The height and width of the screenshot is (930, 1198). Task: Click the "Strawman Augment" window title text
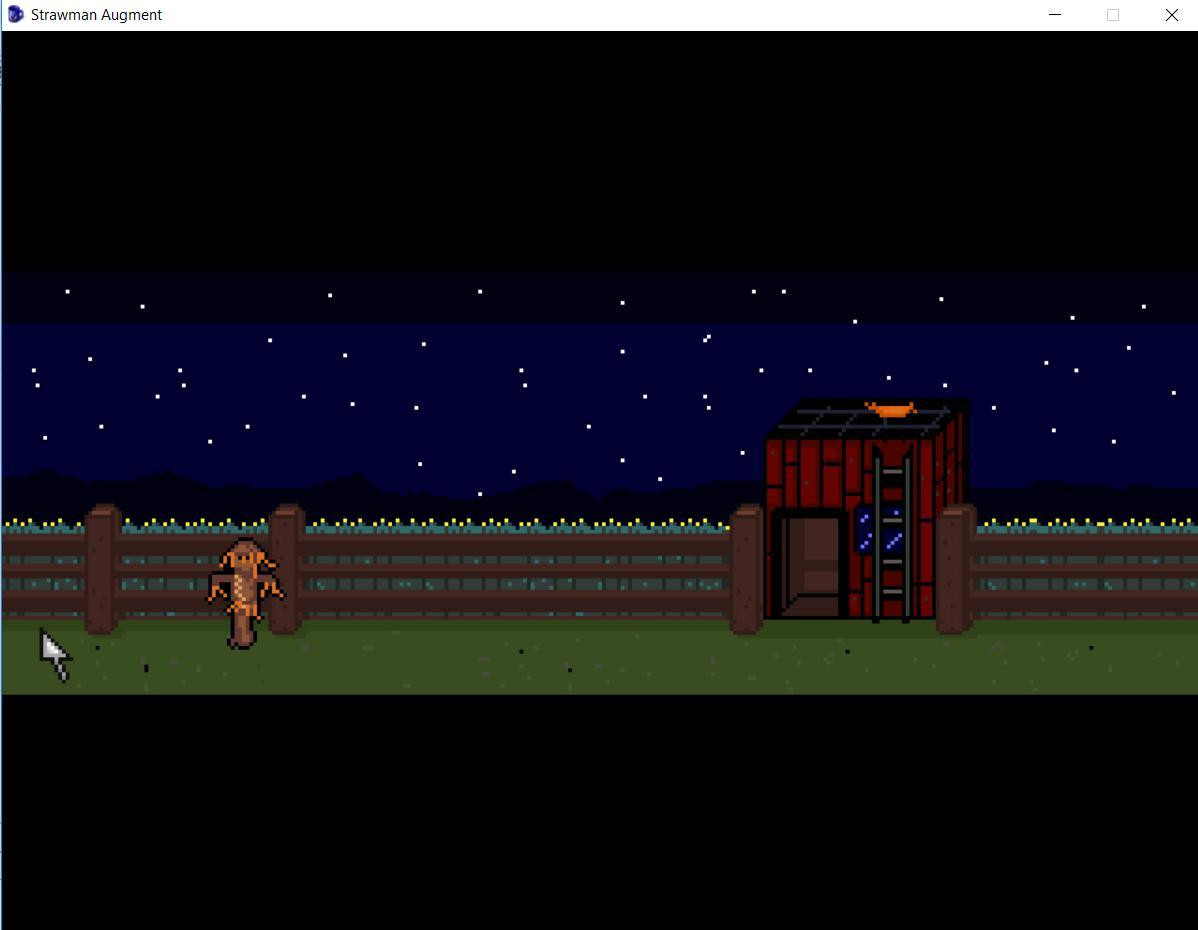pos(96,15)
